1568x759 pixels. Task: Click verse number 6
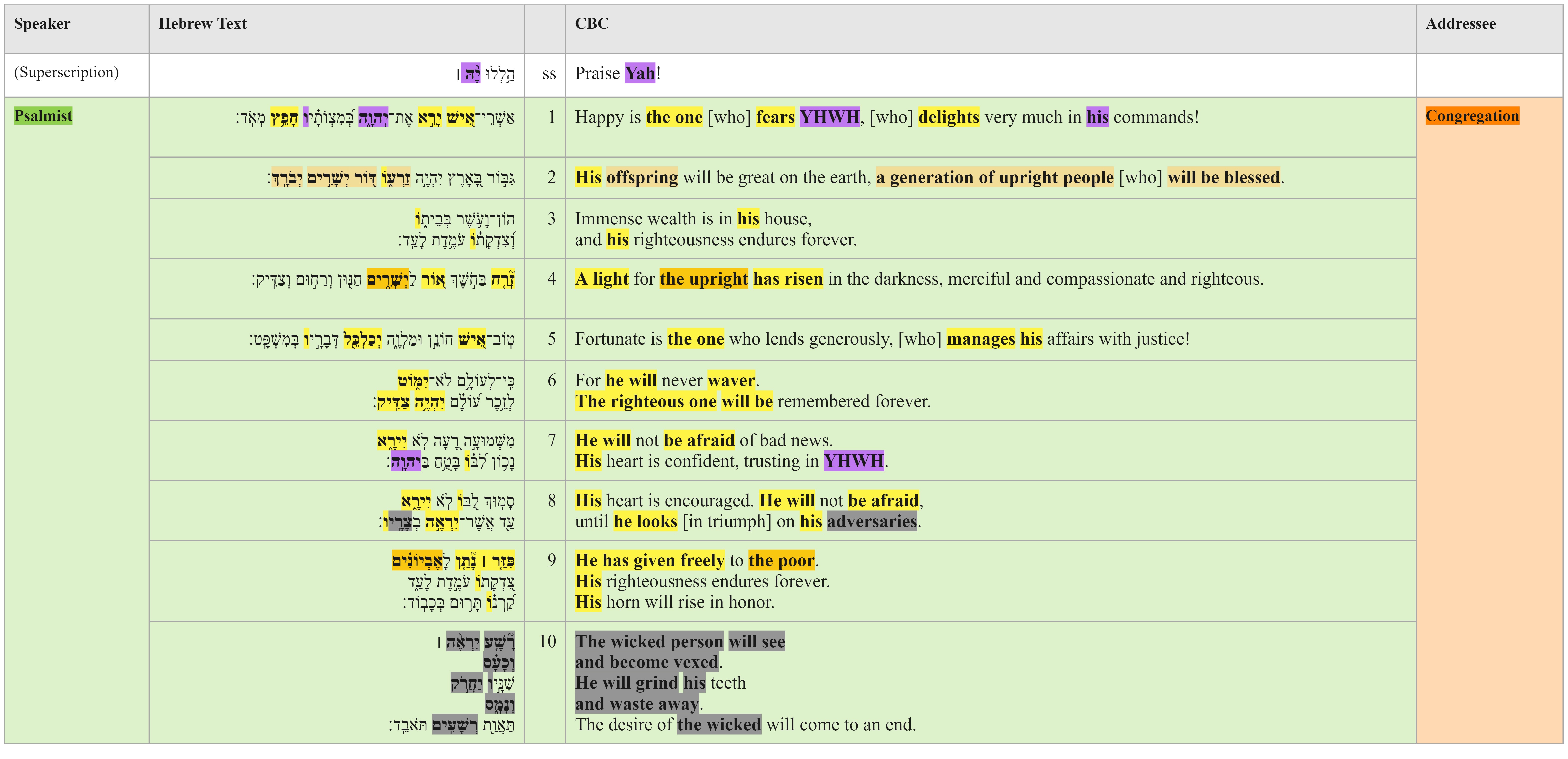click(552, 380)
